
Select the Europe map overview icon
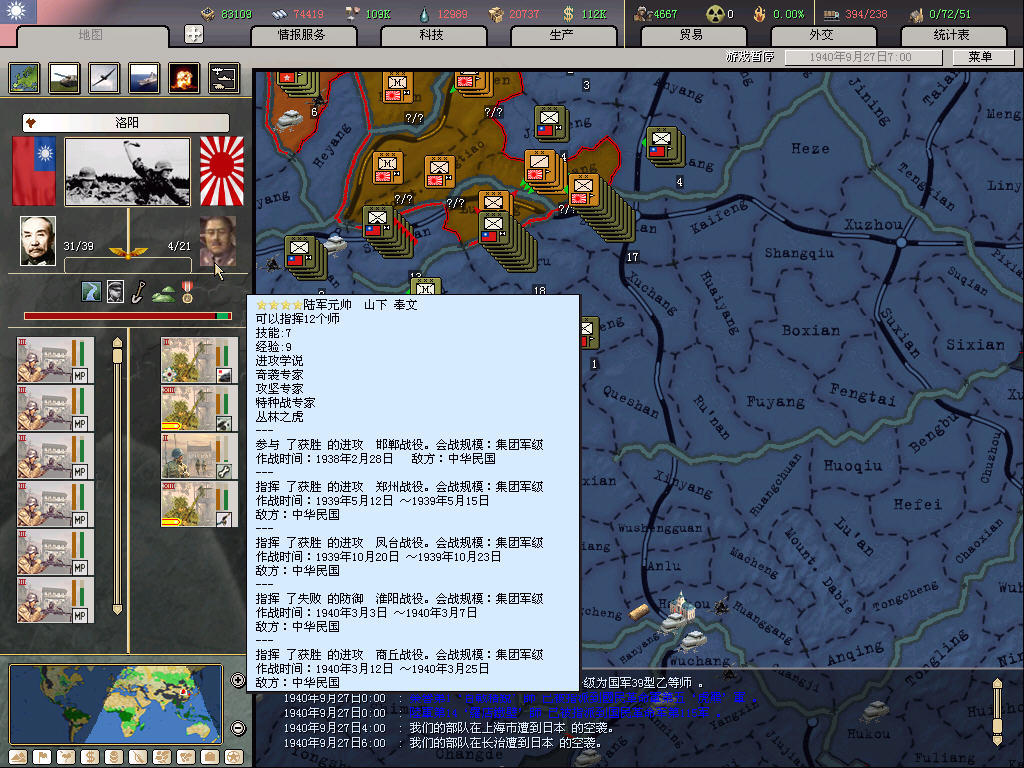24,78
